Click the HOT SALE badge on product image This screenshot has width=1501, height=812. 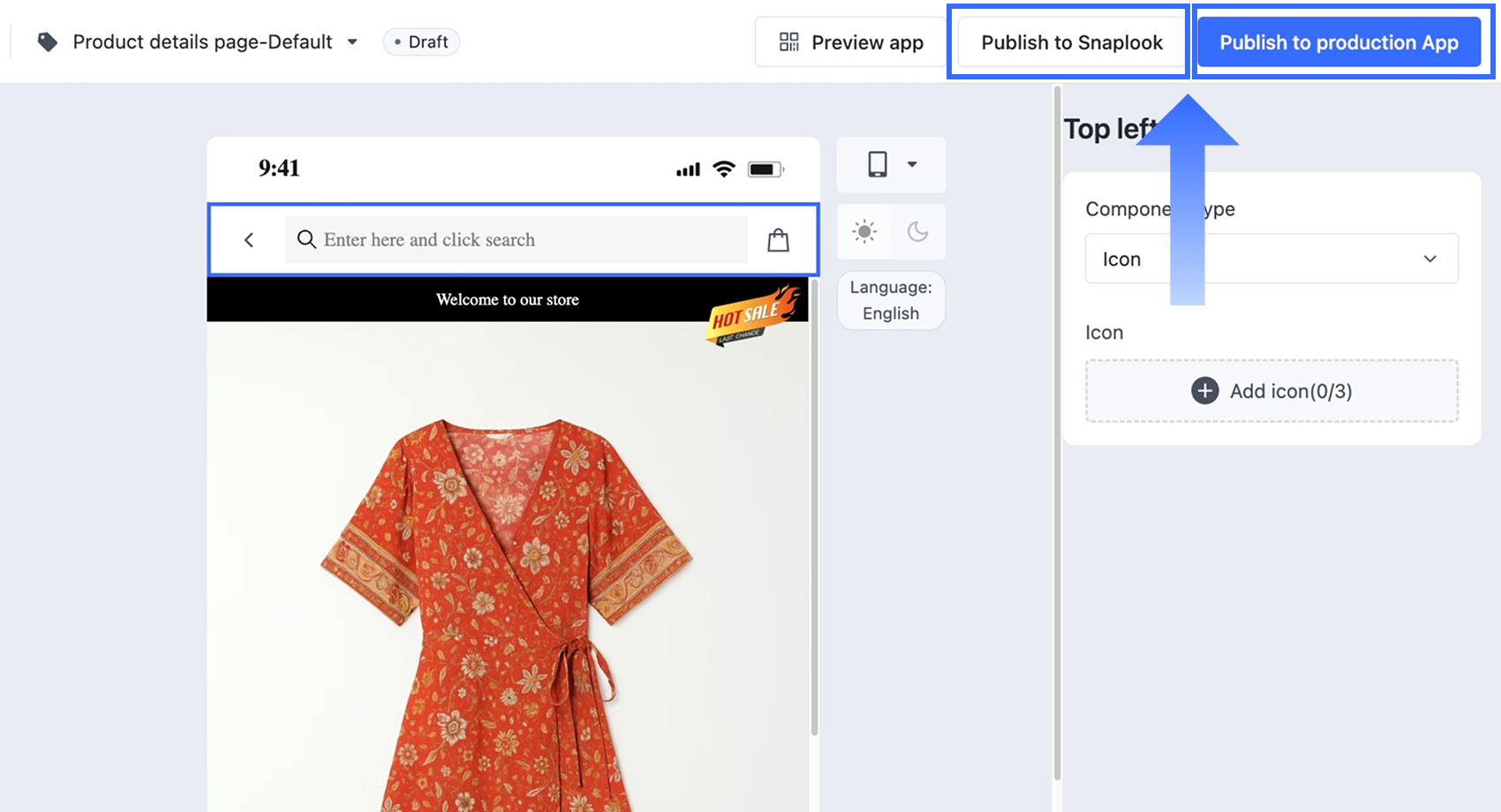(x=753, y=316)
